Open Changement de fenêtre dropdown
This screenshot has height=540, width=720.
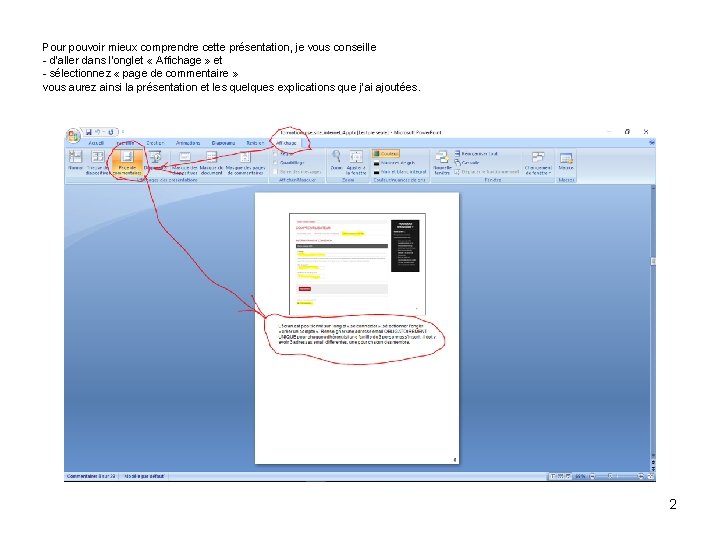pos(538,162)
